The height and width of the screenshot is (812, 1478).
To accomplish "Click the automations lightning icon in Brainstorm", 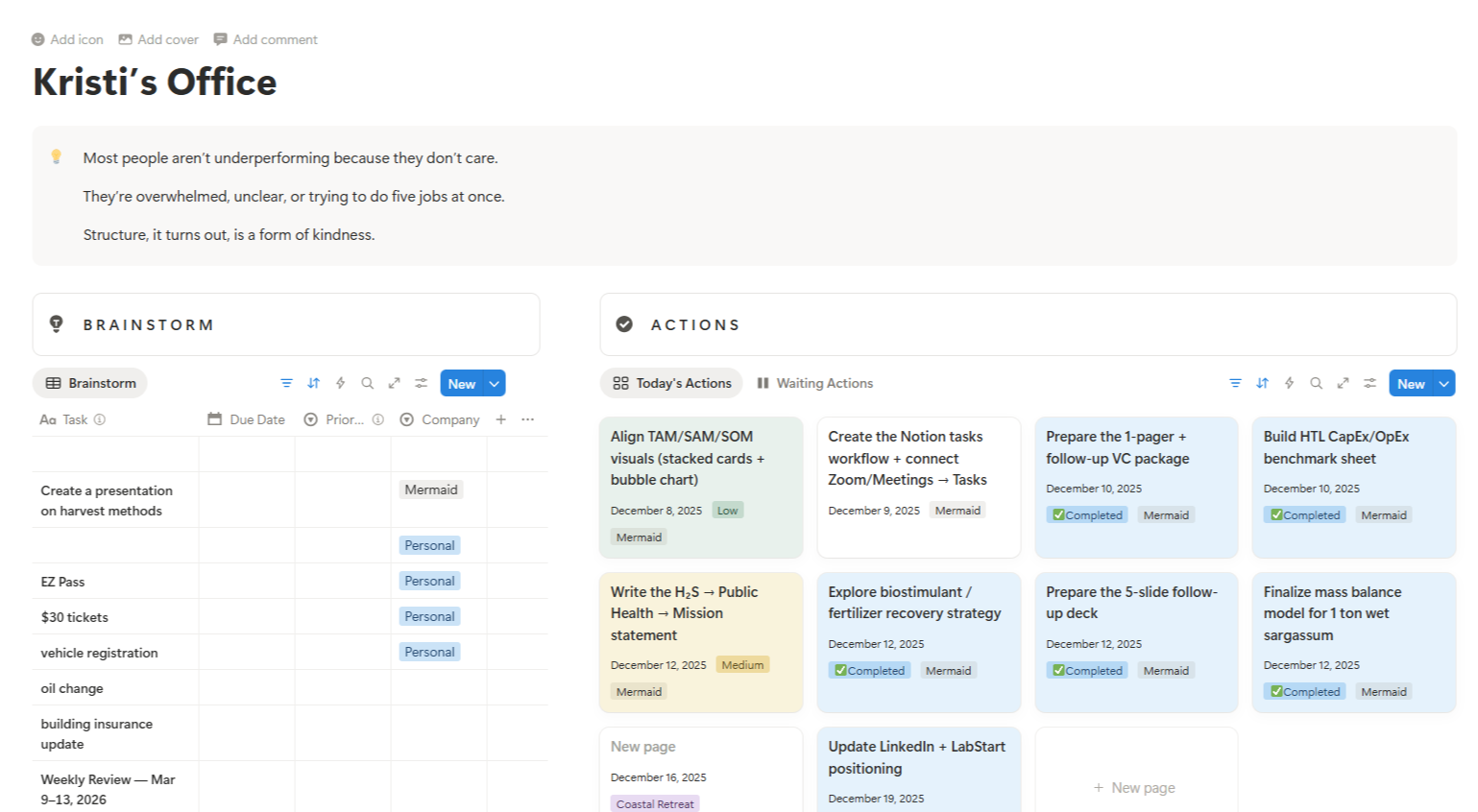I will tap(340, 382).
